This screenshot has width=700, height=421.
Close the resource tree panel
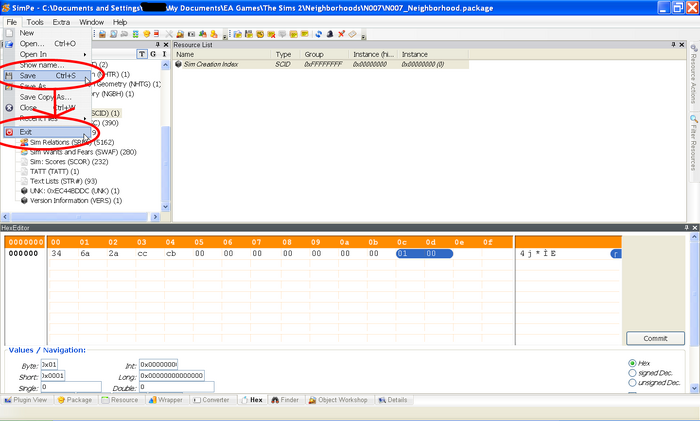coord(166,45)
